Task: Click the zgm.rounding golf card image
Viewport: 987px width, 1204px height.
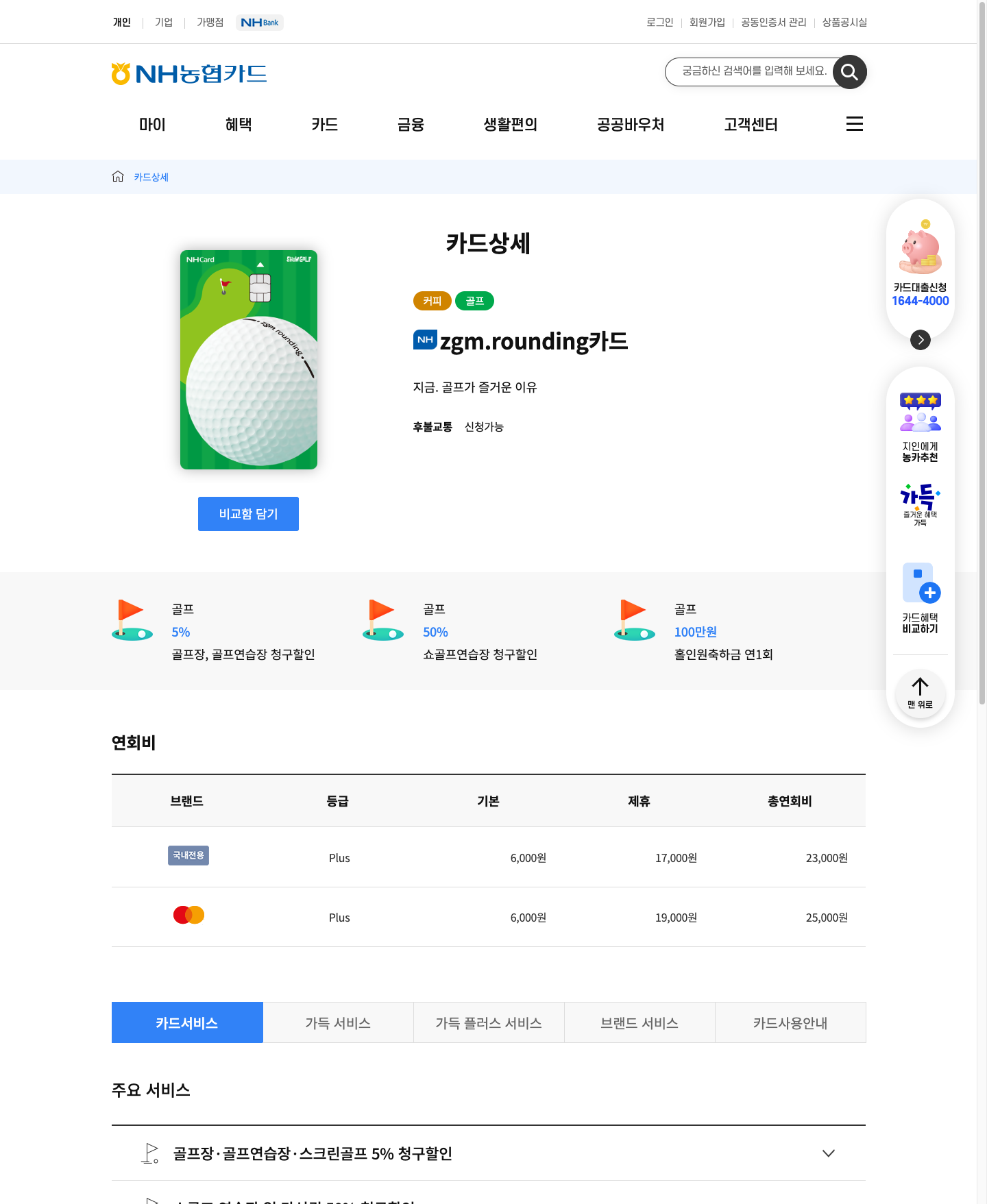Action: click(x=249, y=360)
